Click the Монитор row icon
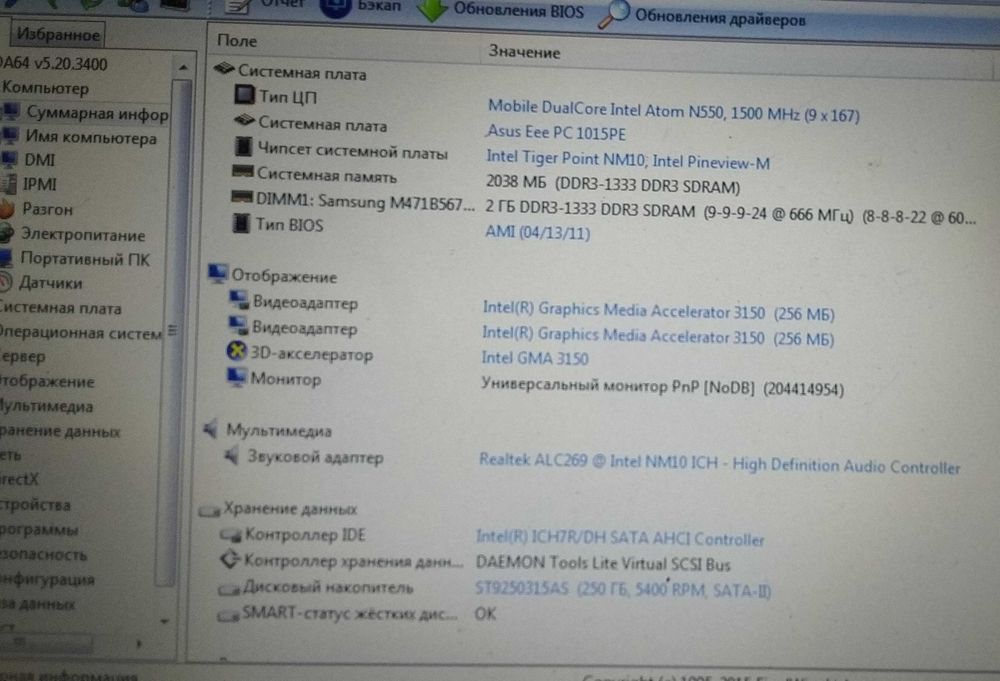 [236, 376]
